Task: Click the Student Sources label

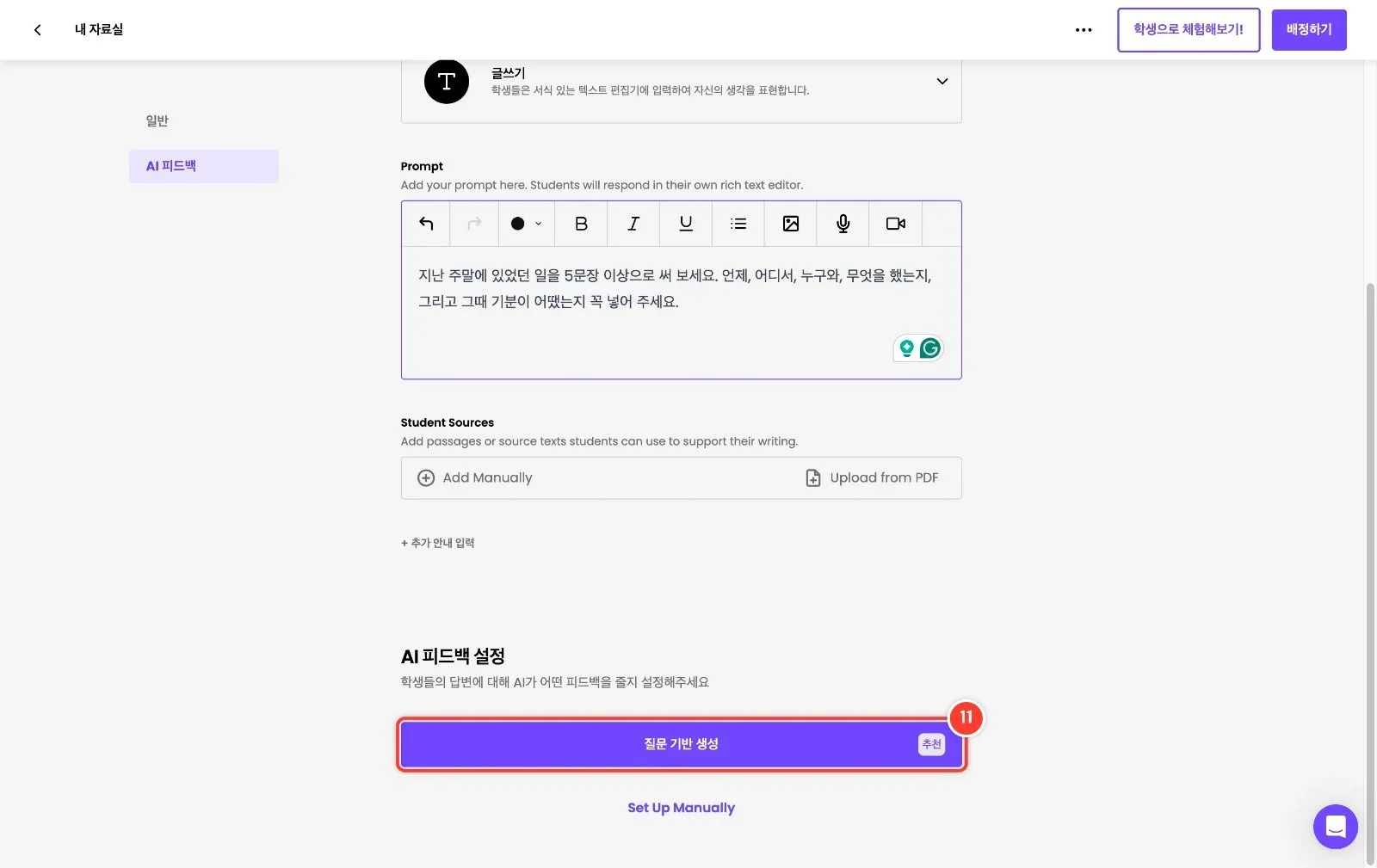Action: [448, 422]
